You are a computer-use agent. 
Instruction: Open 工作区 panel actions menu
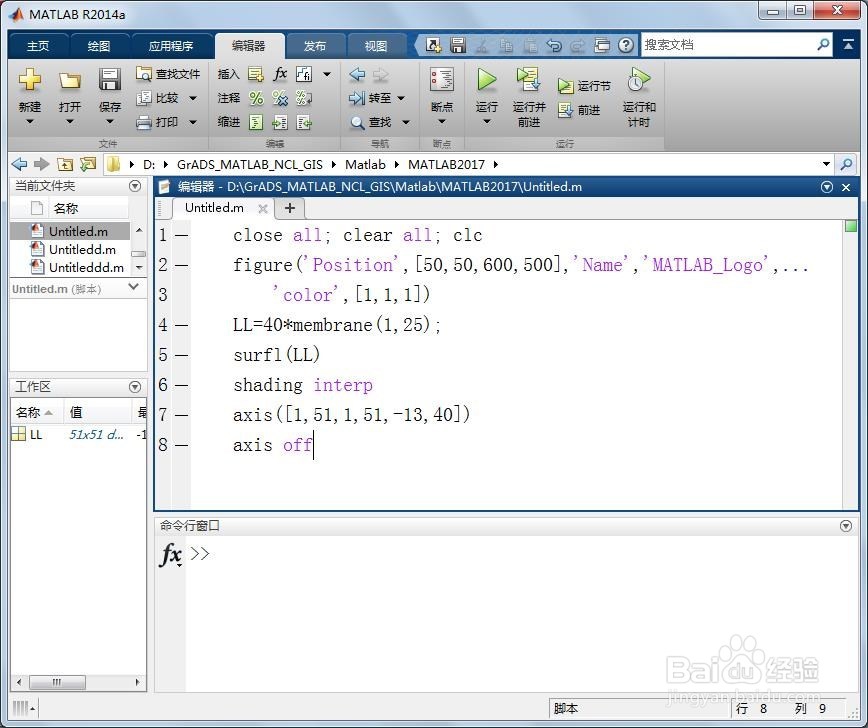135,387
